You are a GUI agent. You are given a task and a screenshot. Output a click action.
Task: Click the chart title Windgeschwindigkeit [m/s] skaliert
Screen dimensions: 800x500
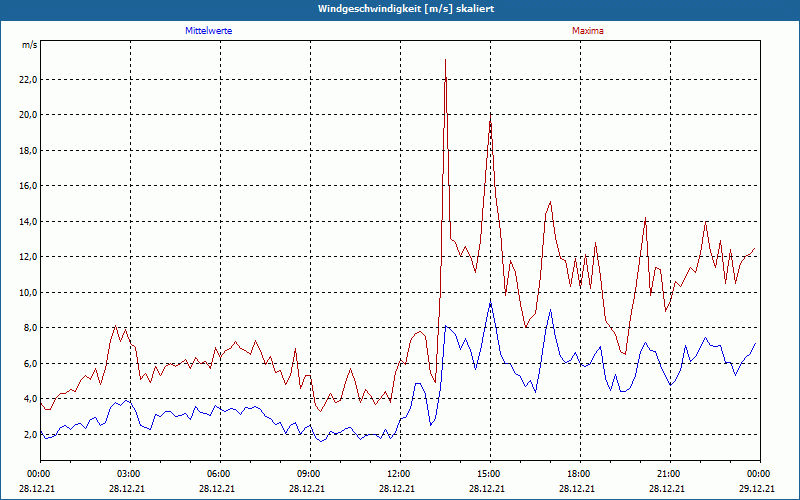[406, 9]
